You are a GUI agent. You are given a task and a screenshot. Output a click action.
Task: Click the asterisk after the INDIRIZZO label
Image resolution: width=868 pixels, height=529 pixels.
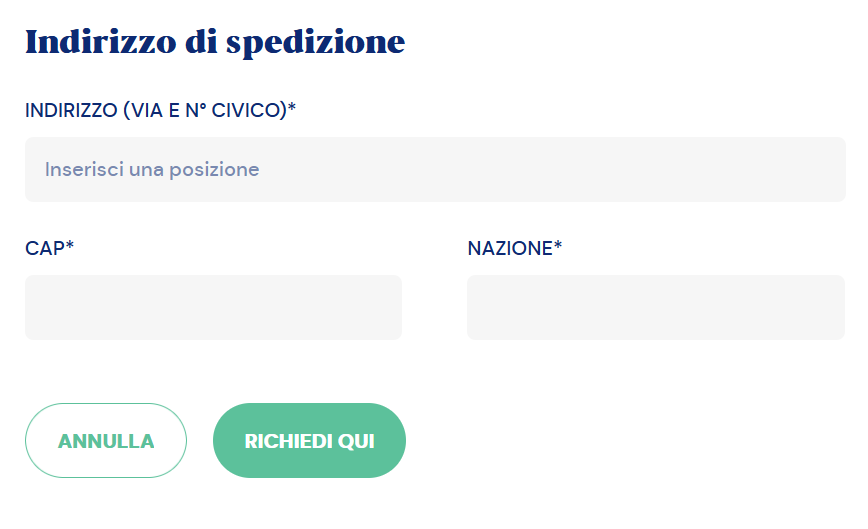[292, 108]
